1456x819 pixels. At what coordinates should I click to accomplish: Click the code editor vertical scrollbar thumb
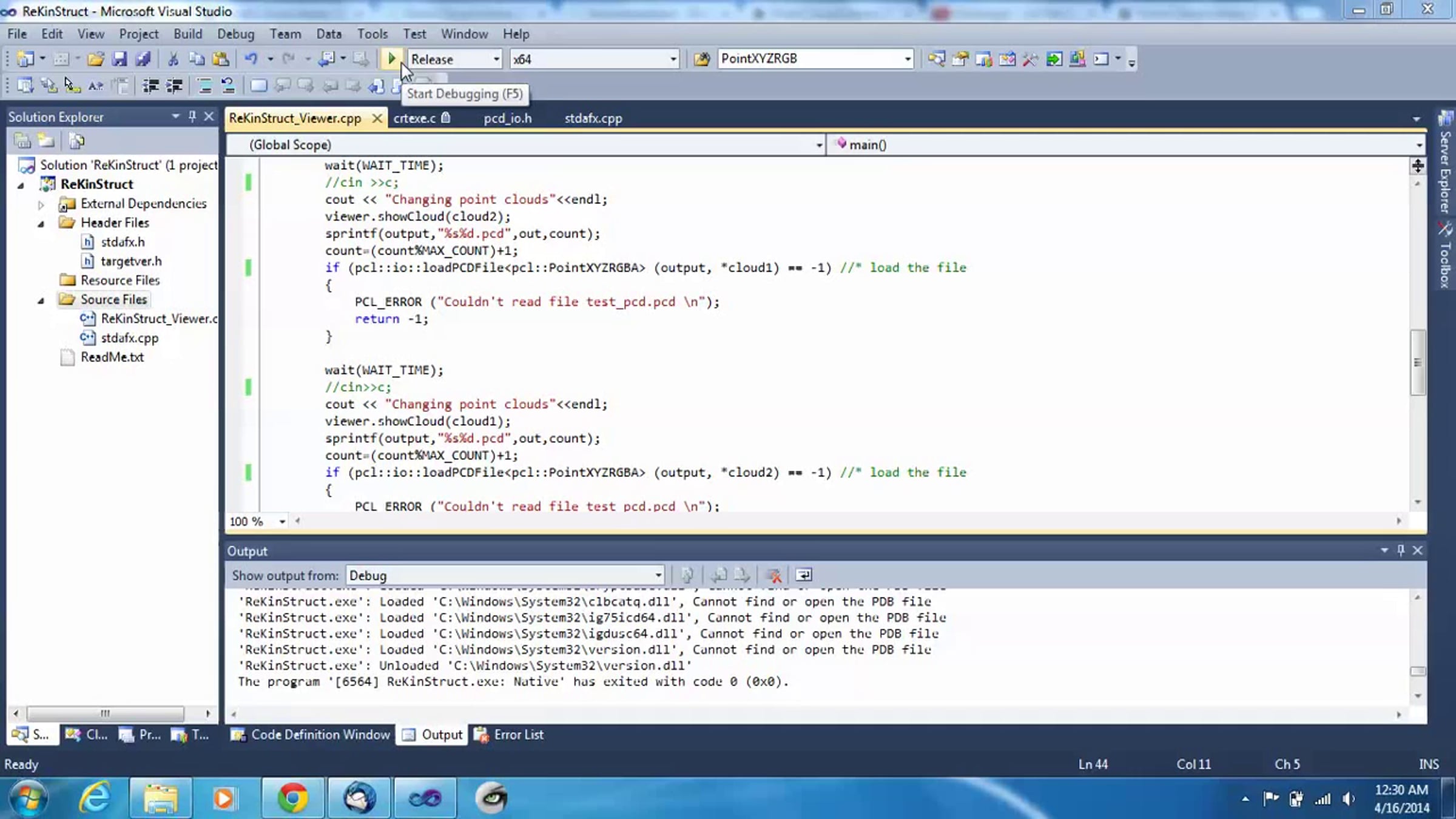1417,362
